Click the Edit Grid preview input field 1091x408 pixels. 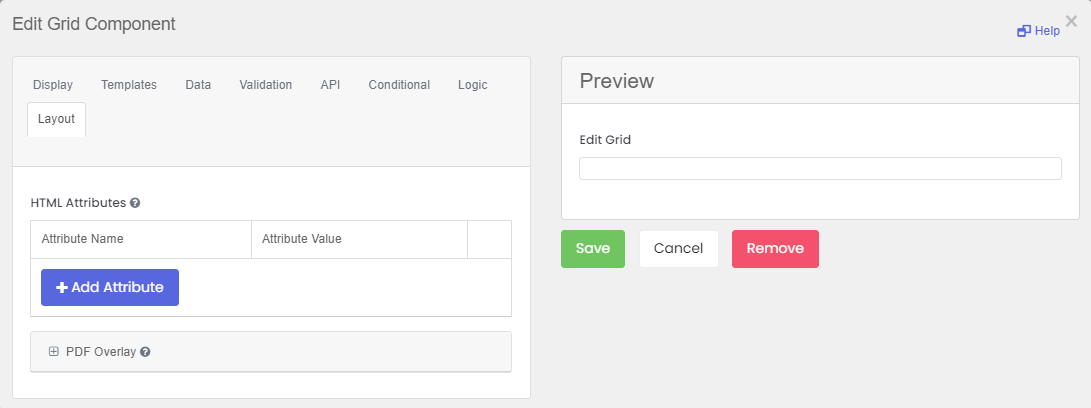coord(820,168)
